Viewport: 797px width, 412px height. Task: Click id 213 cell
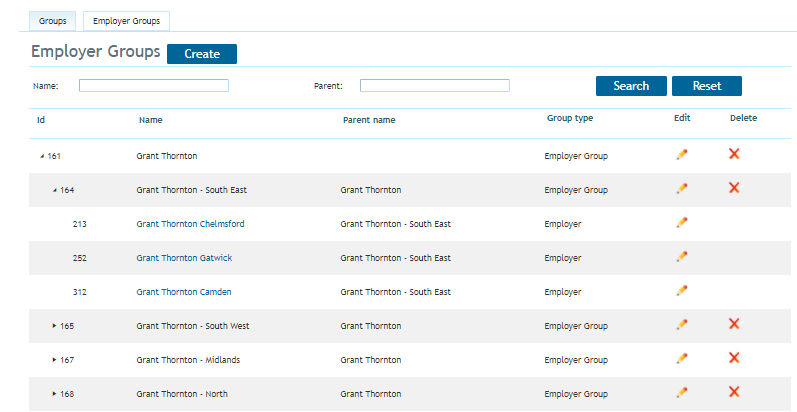coord(79,224)
